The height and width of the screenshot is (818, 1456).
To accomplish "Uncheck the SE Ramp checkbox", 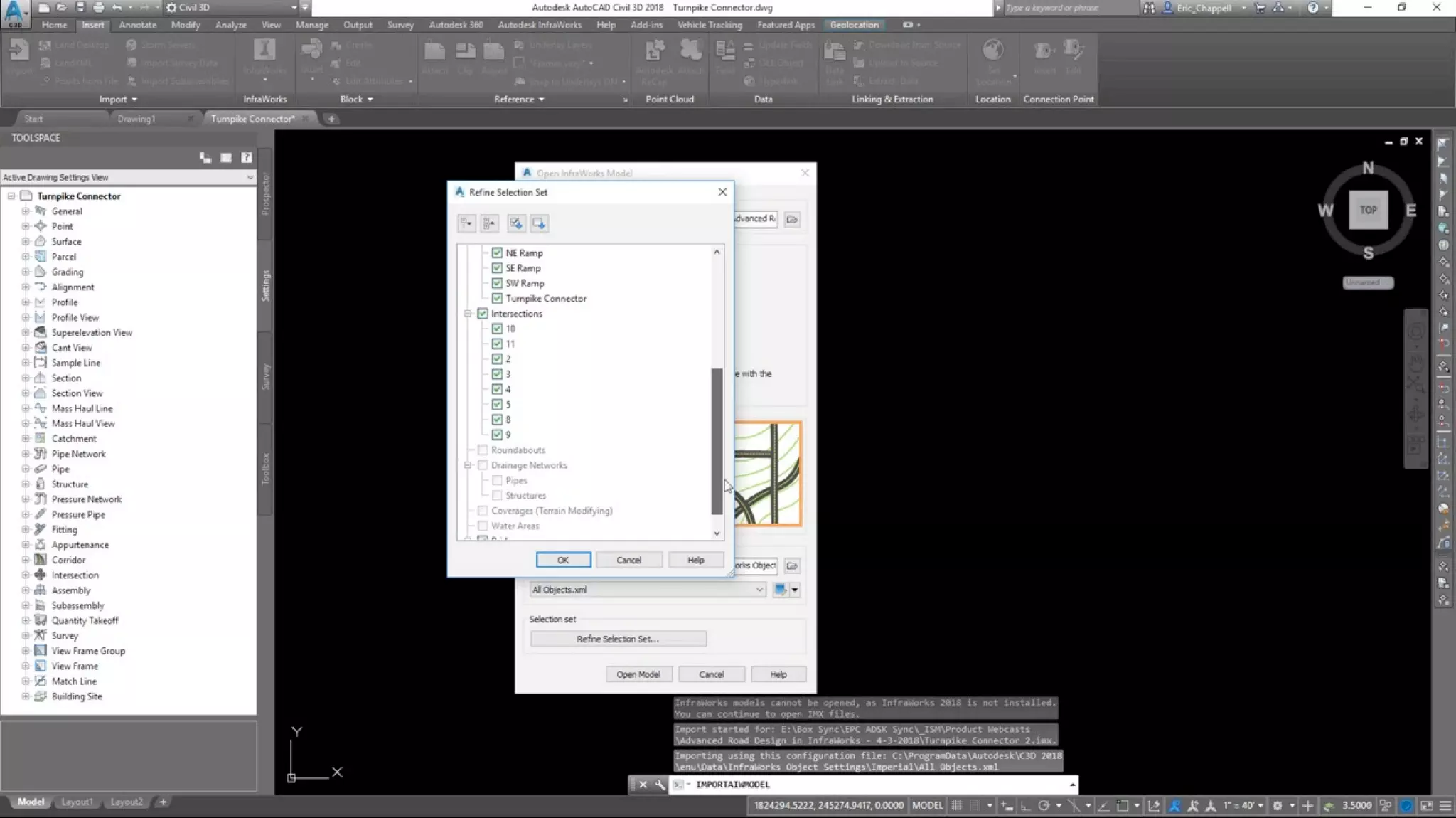I will point(497,268).
